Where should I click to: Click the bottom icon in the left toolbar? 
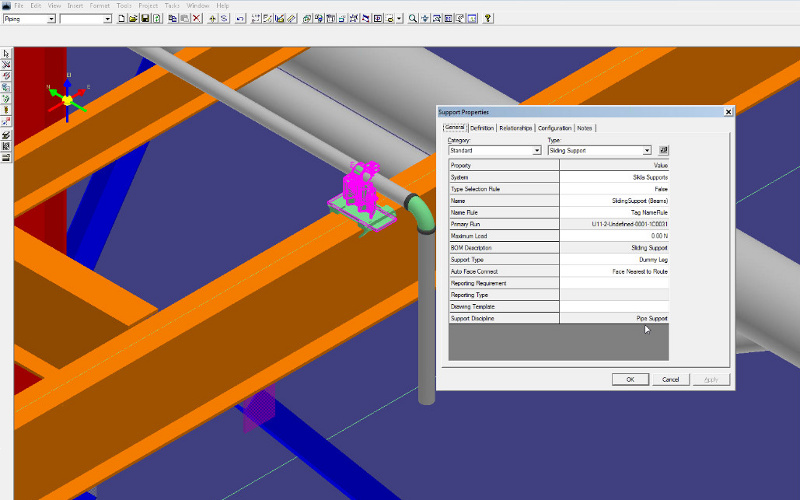(x=6, y=158)
